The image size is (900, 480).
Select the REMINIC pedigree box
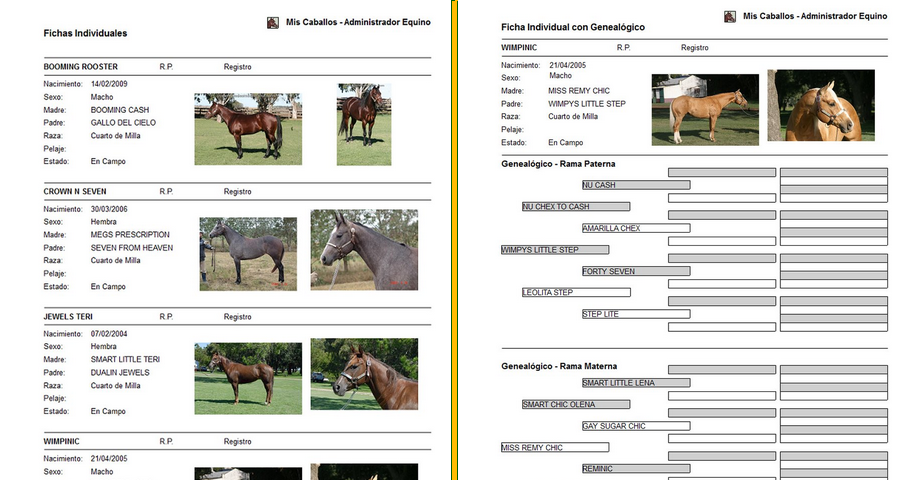tap(636, 469)
